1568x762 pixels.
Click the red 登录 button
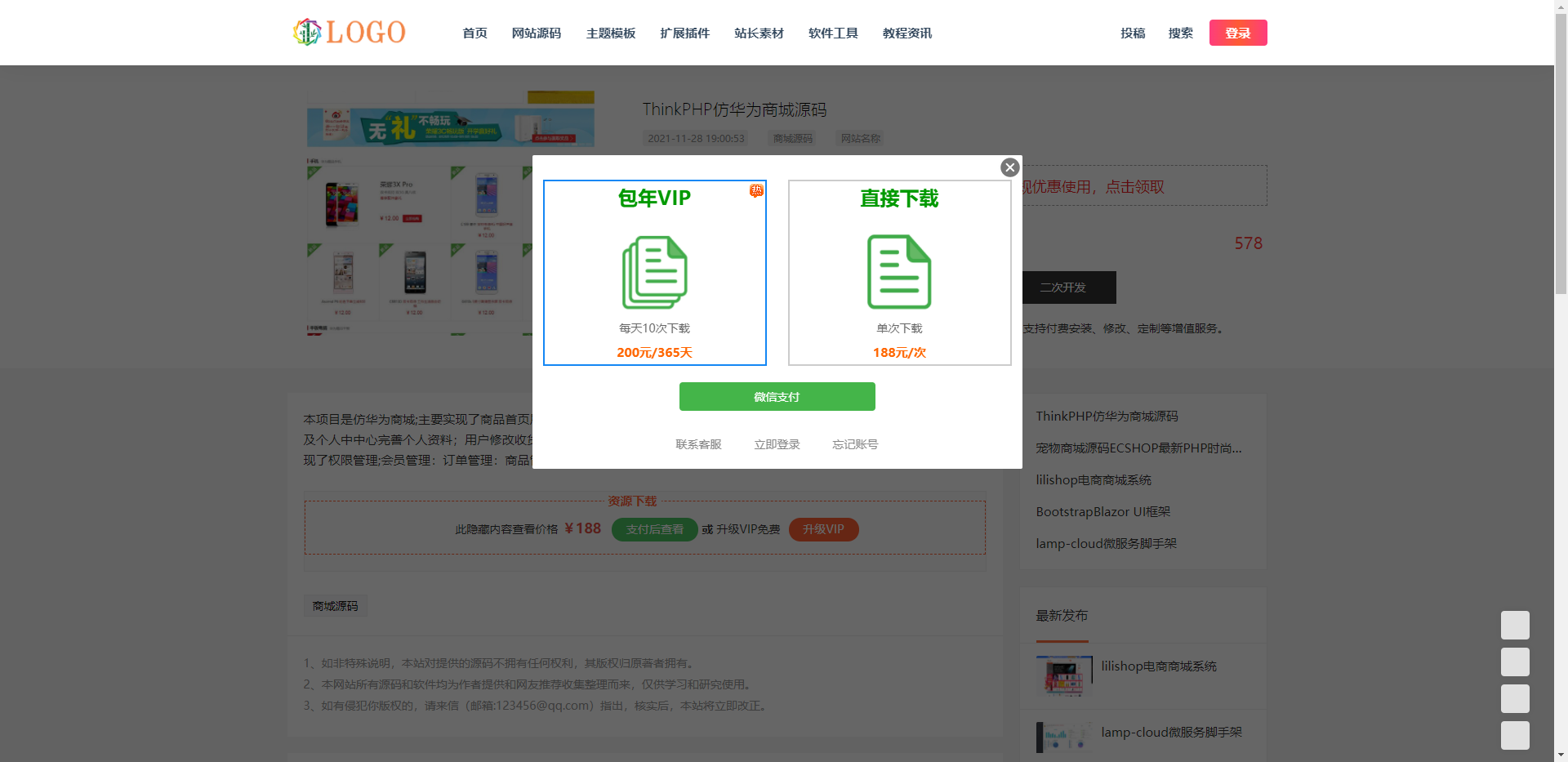pyautogui.click(x=1238, y=33)
